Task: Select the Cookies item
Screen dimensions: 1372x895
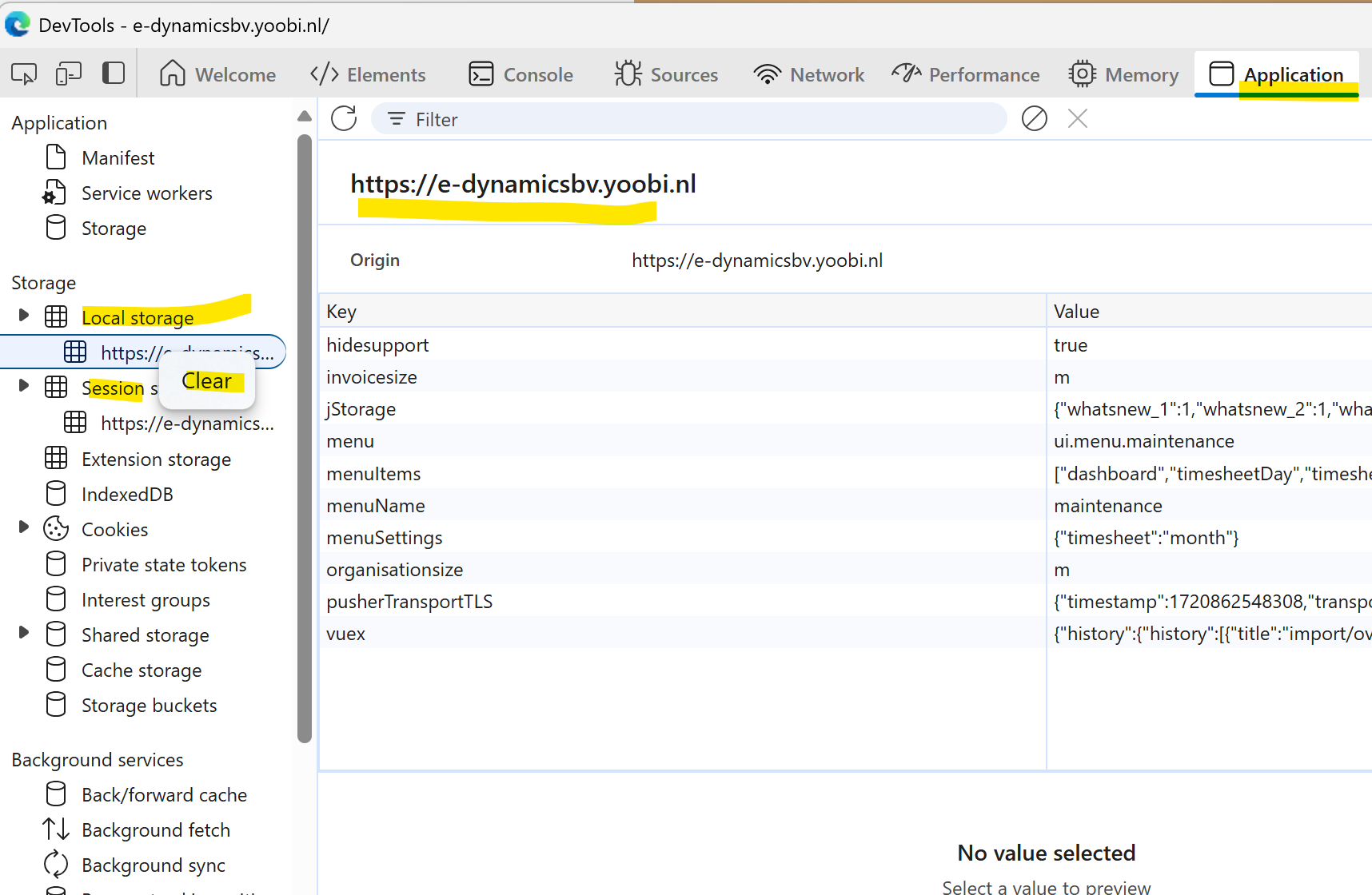Action: point(115,529)
